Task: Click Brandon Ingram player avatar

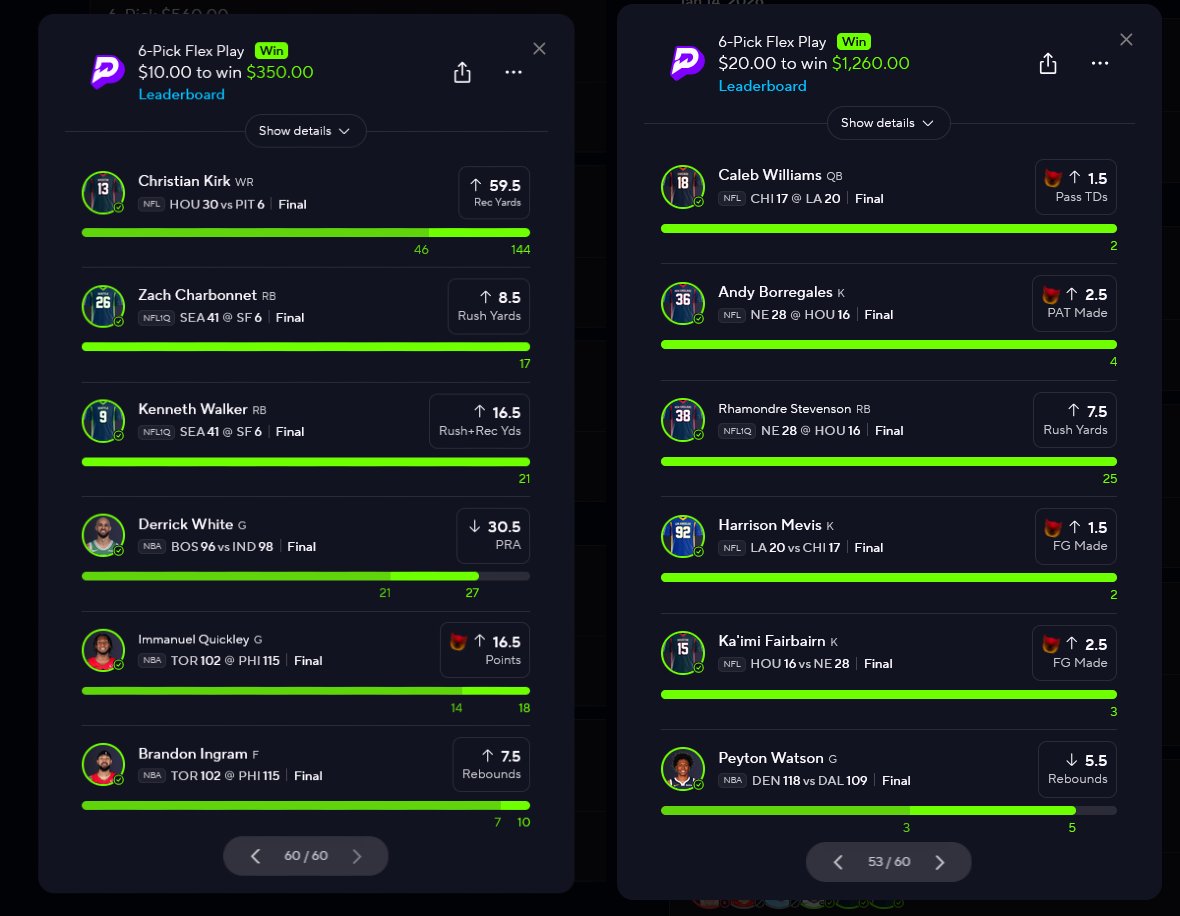Action: pyautogui.click(x=103, y=765)
